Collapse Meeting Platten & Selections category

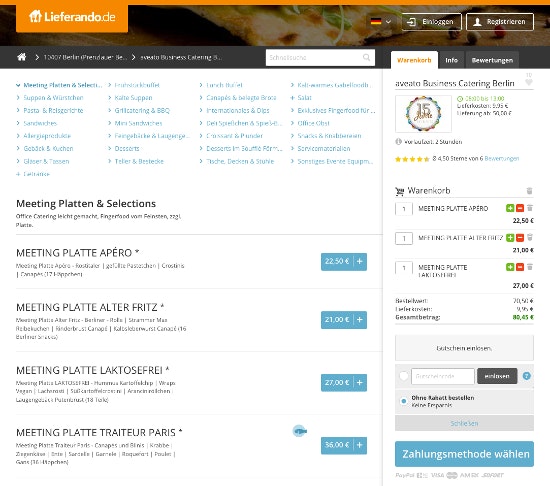(59, 85)
